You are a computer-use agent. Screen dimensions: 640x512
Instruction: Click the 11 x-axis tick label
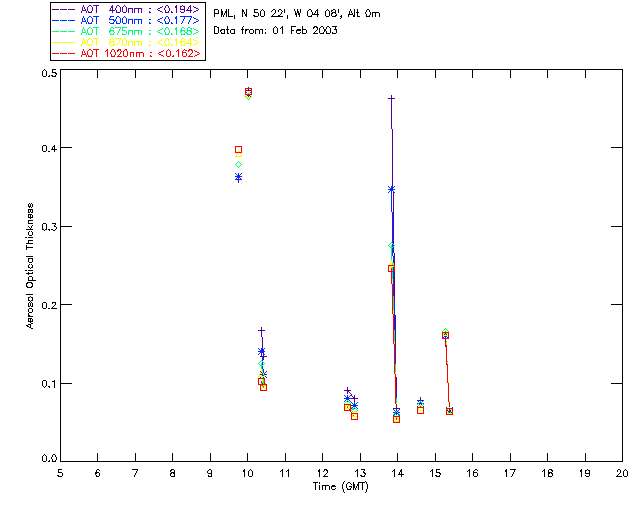[285, 473]
